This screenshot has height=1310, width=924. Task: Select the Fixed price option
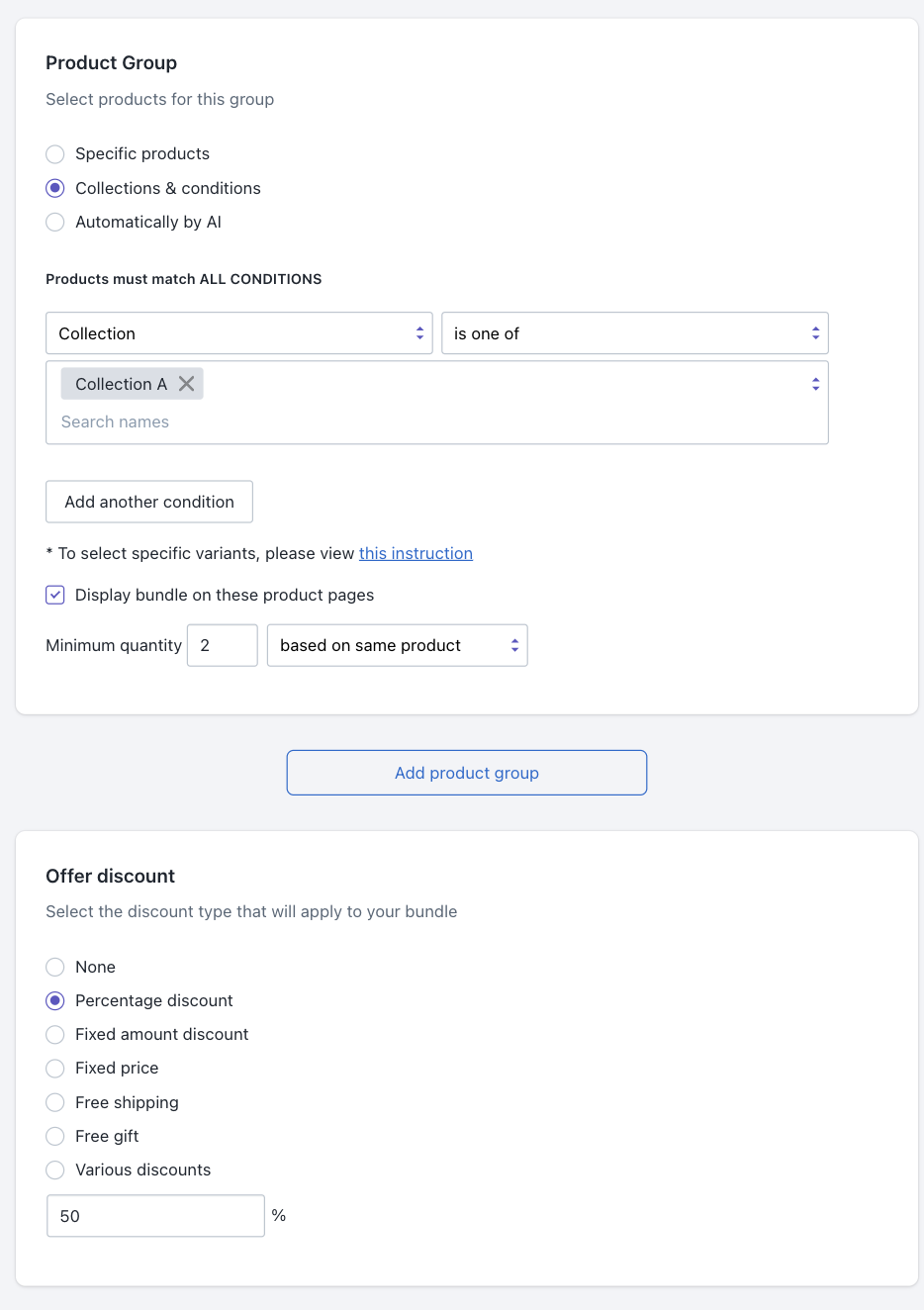pyautogui.click(x=55, y=1069)
